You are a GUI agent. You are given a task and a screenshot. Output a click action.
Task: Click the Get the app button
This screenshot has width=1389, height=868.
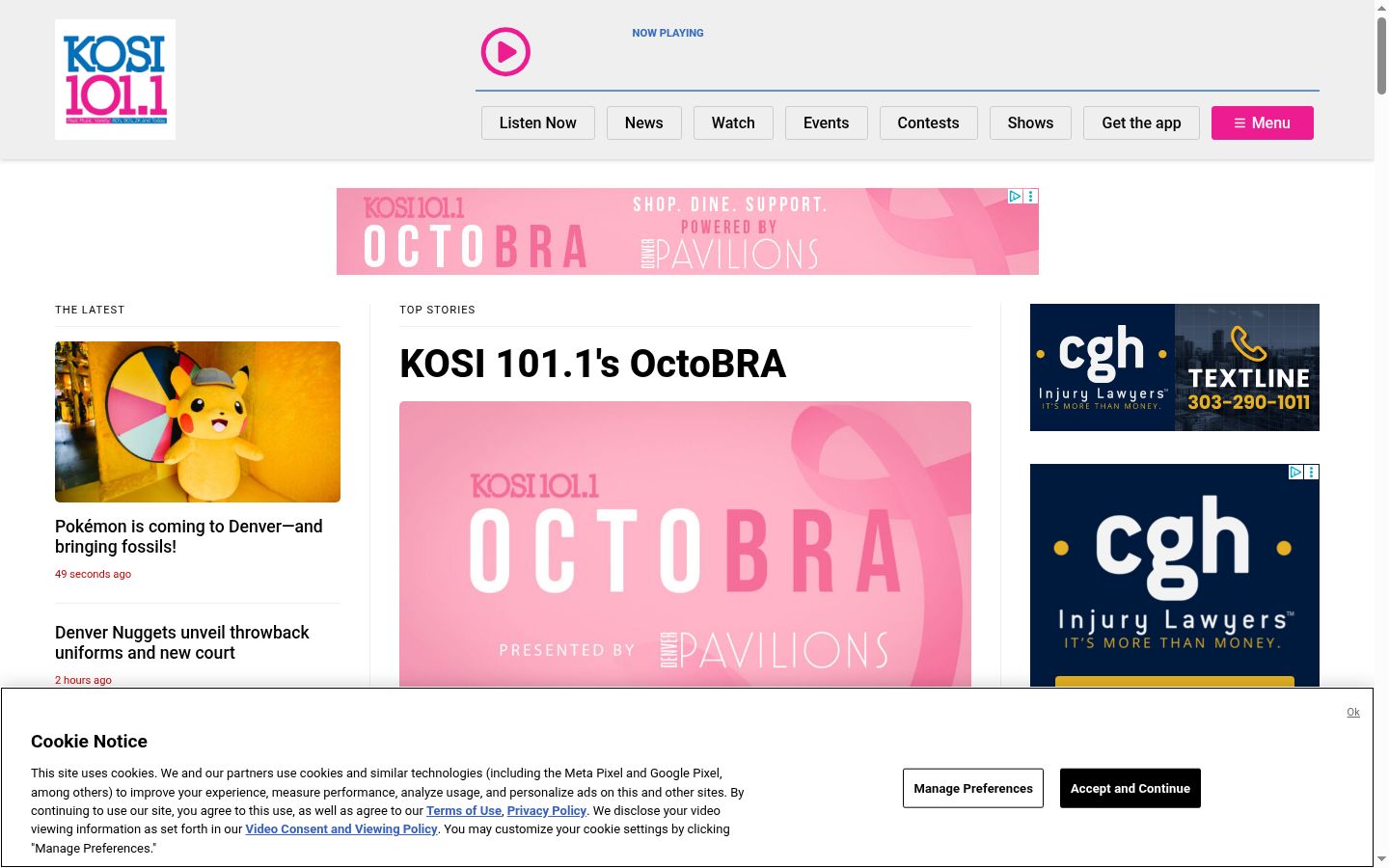(1141, 122)
